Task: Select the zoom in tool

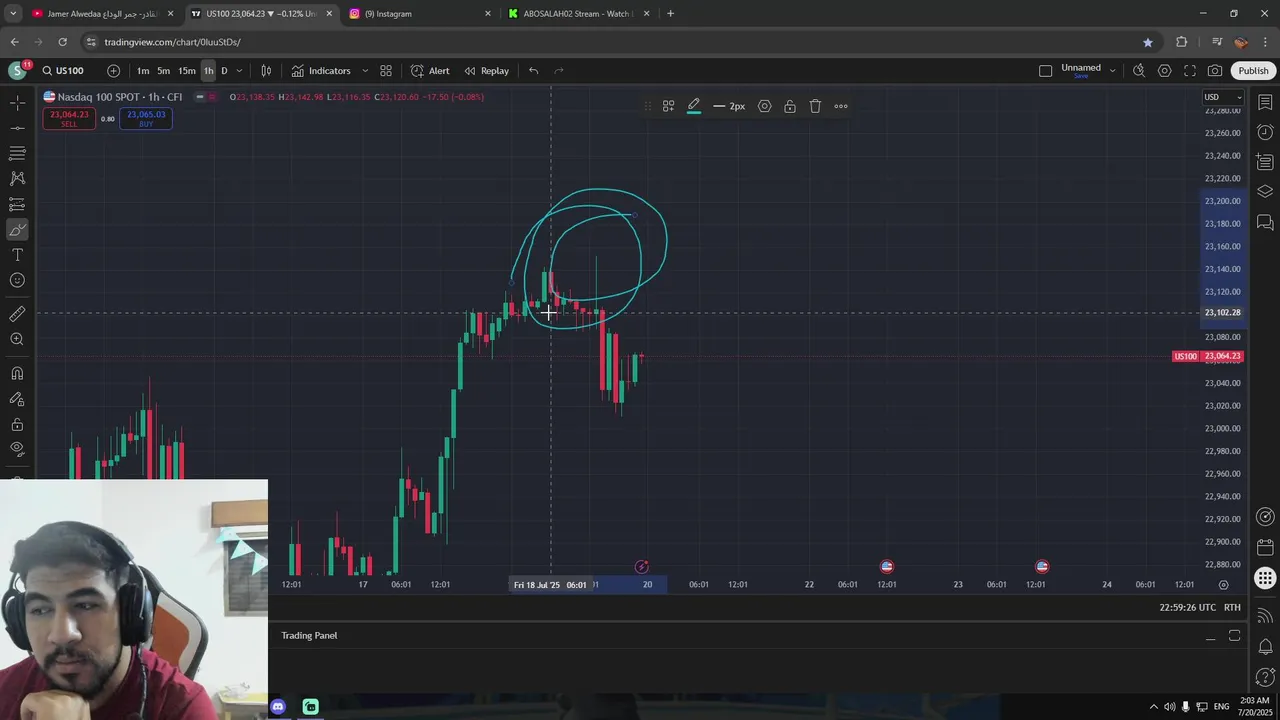Action: point(17,339)
